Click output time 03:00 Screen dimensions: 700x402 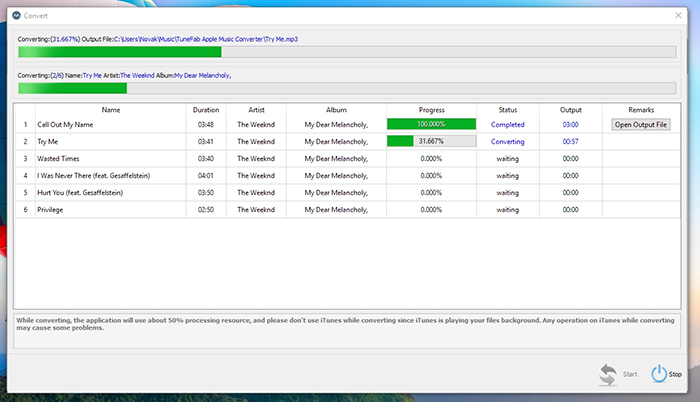coord(571,125)
